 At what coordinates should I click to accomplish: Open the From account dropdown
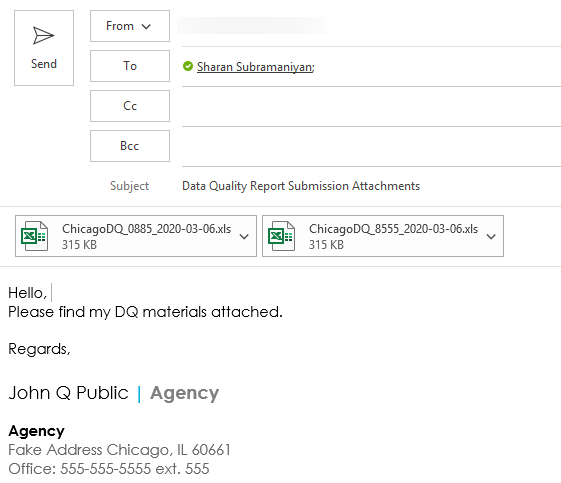[x=130, y=26]
